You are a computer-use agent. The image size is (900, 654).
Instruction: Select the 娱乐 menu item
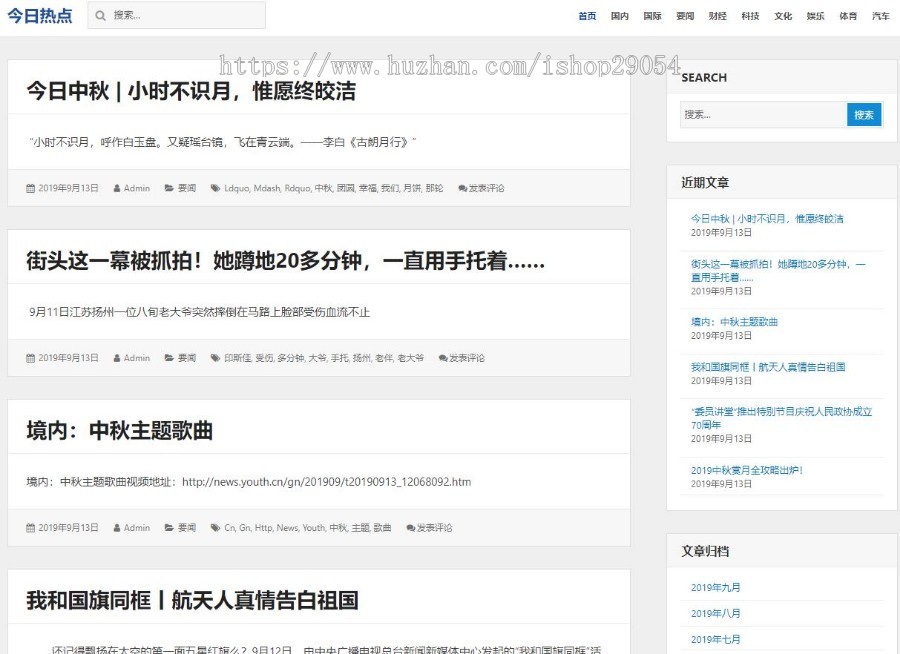(x=815, y=16)
